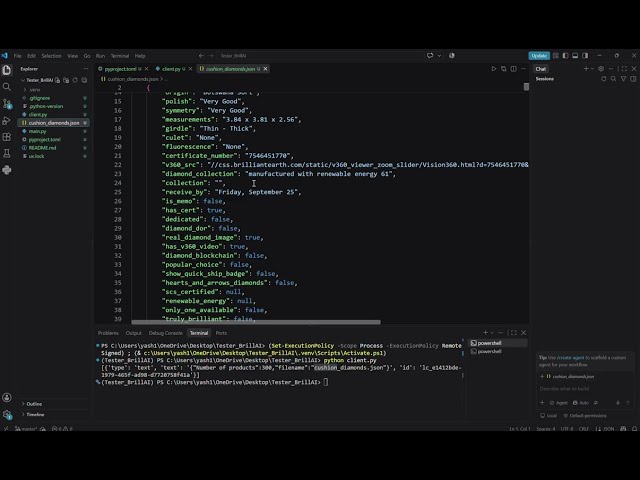Add a new terminal with plus icon

pos(485,333)
